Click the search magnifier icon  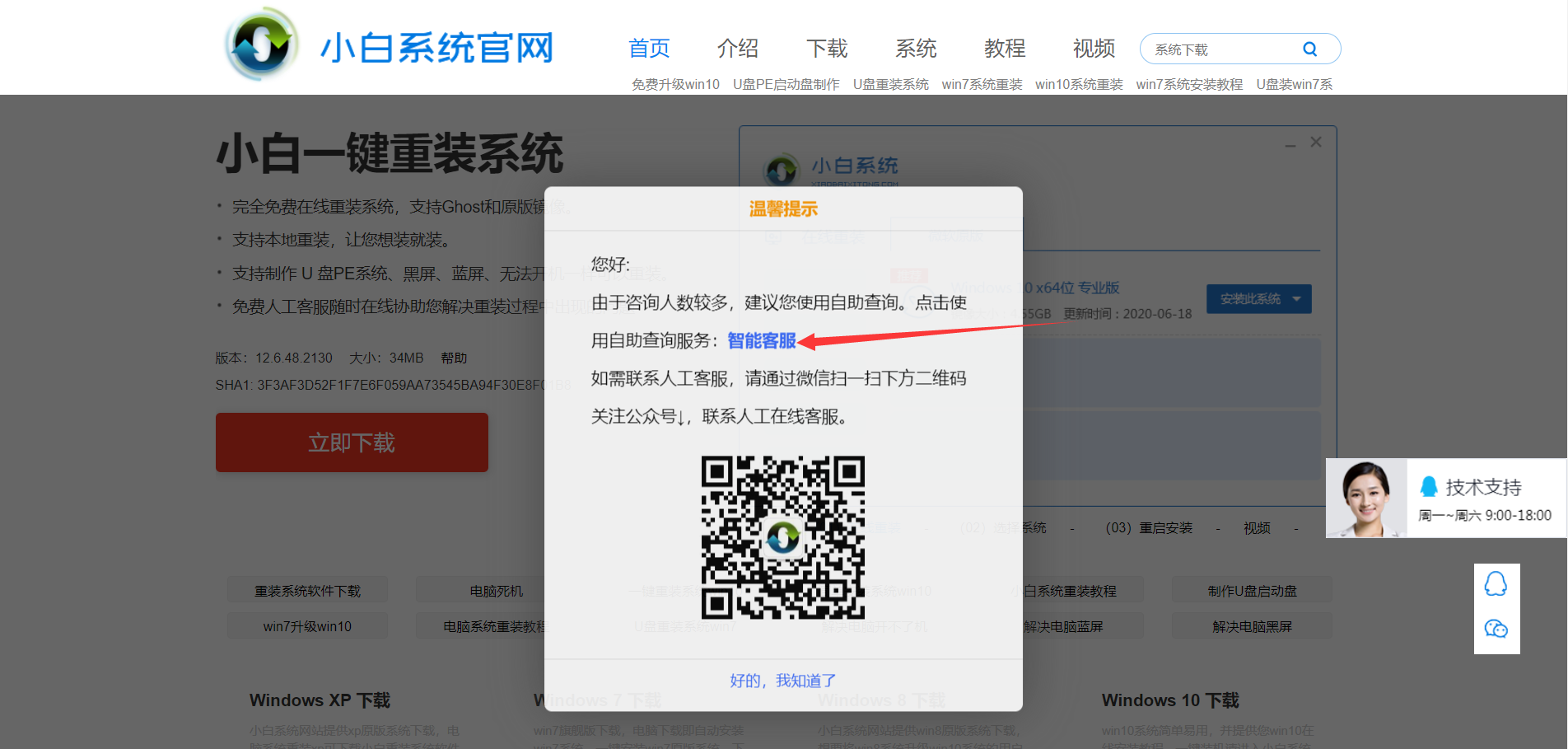point(1310,49)
